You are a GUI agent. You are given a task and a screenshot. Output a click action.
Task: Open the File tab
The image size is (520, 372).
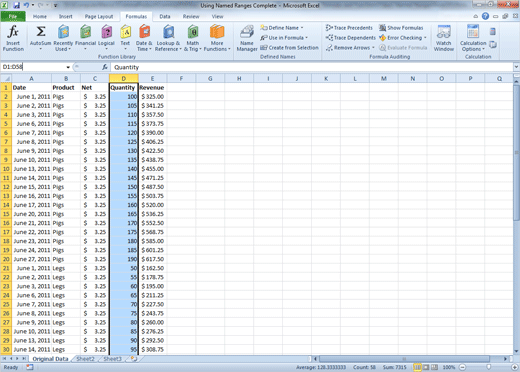[x=13, y=16]
